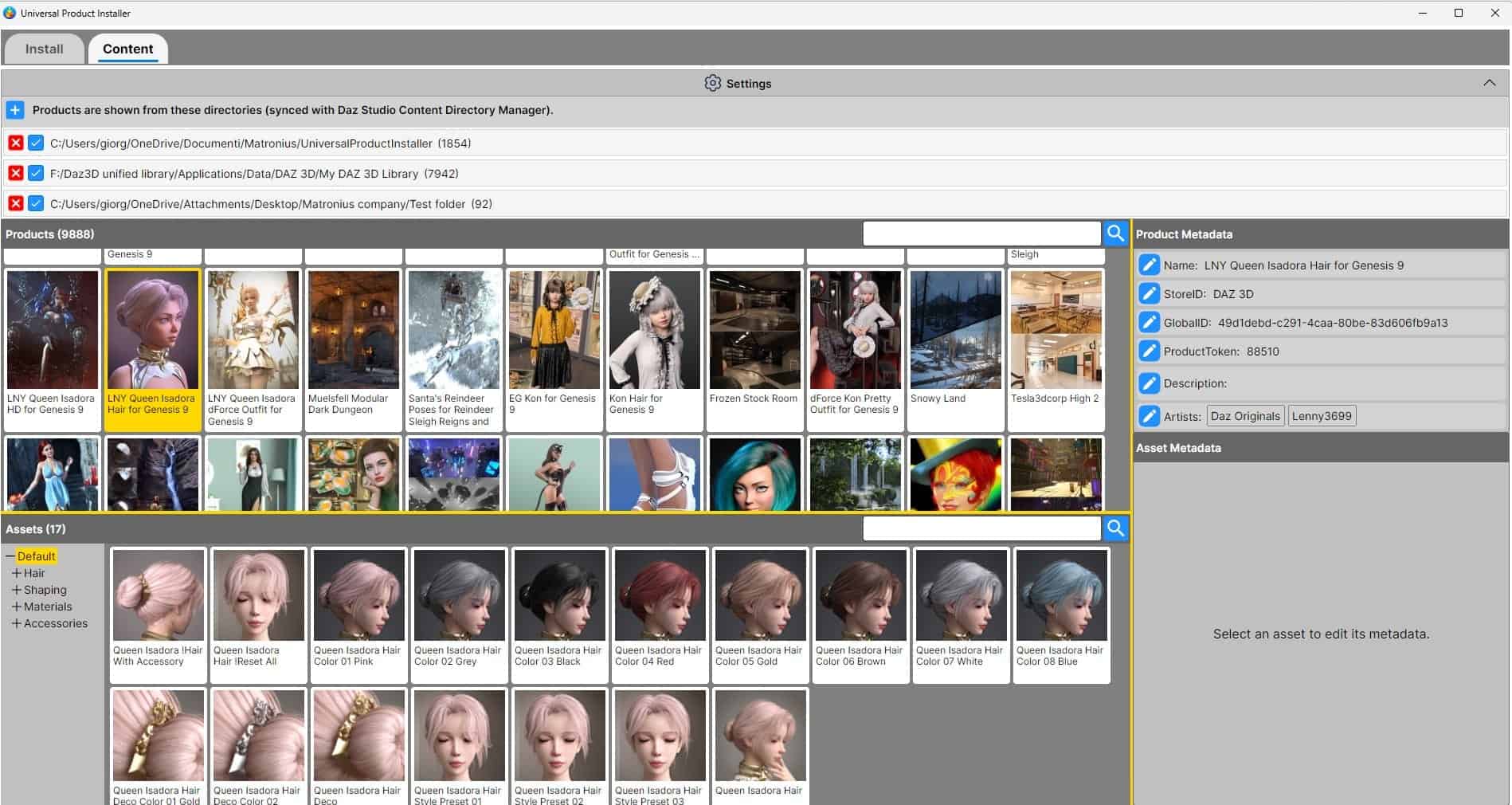Edit the product Name with its pencil icon

(x=1150, y=265)
